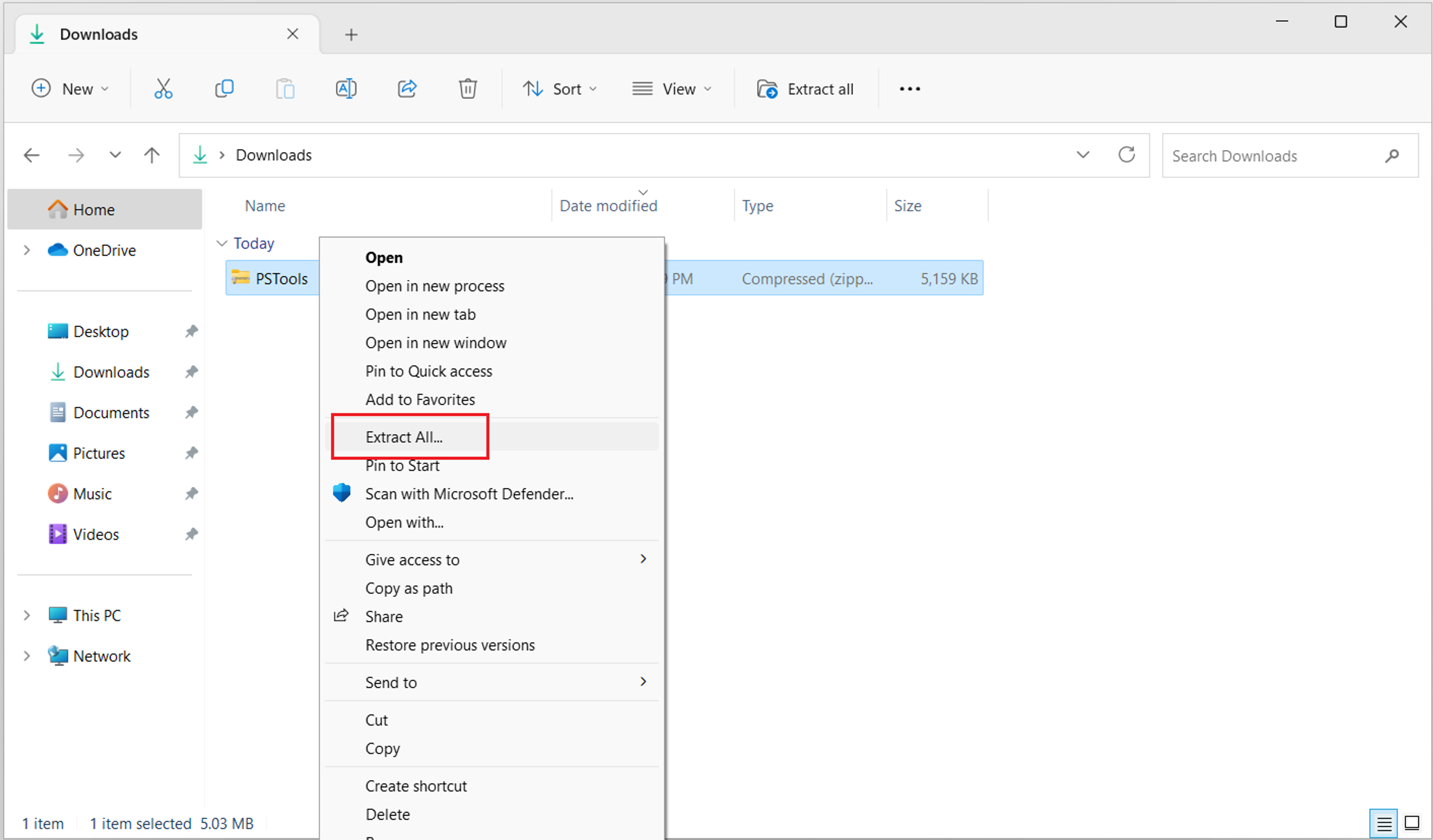Unpin Music from Quick access

coord(191,494)
